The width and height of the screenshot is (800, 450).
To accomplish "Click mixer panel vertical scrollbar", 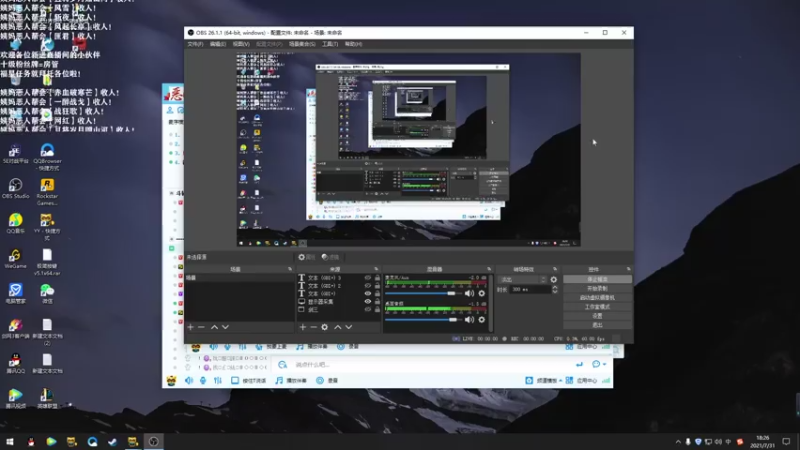I will 491,303.
